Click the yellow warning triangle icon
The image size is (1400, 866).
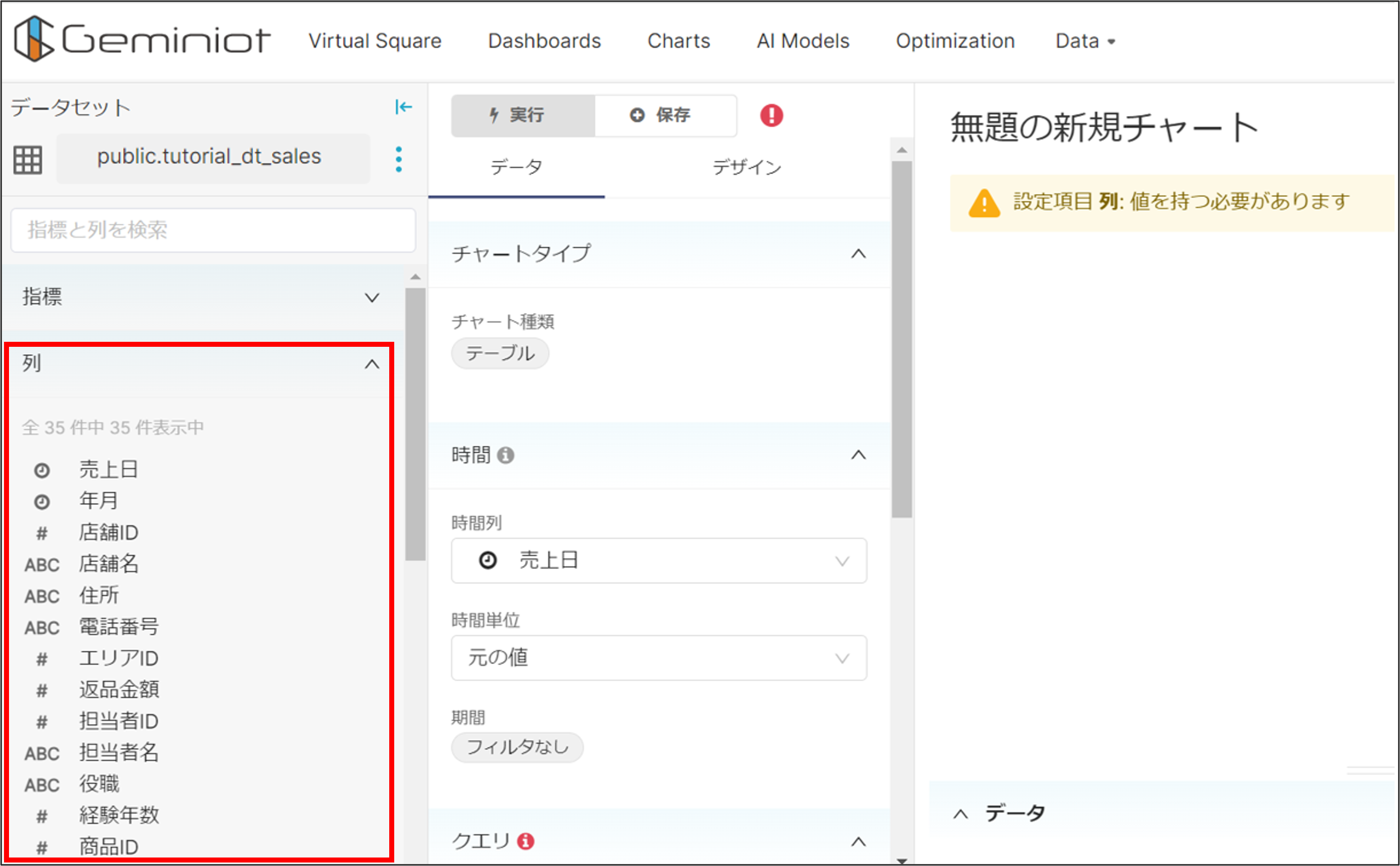coord(984,203)
